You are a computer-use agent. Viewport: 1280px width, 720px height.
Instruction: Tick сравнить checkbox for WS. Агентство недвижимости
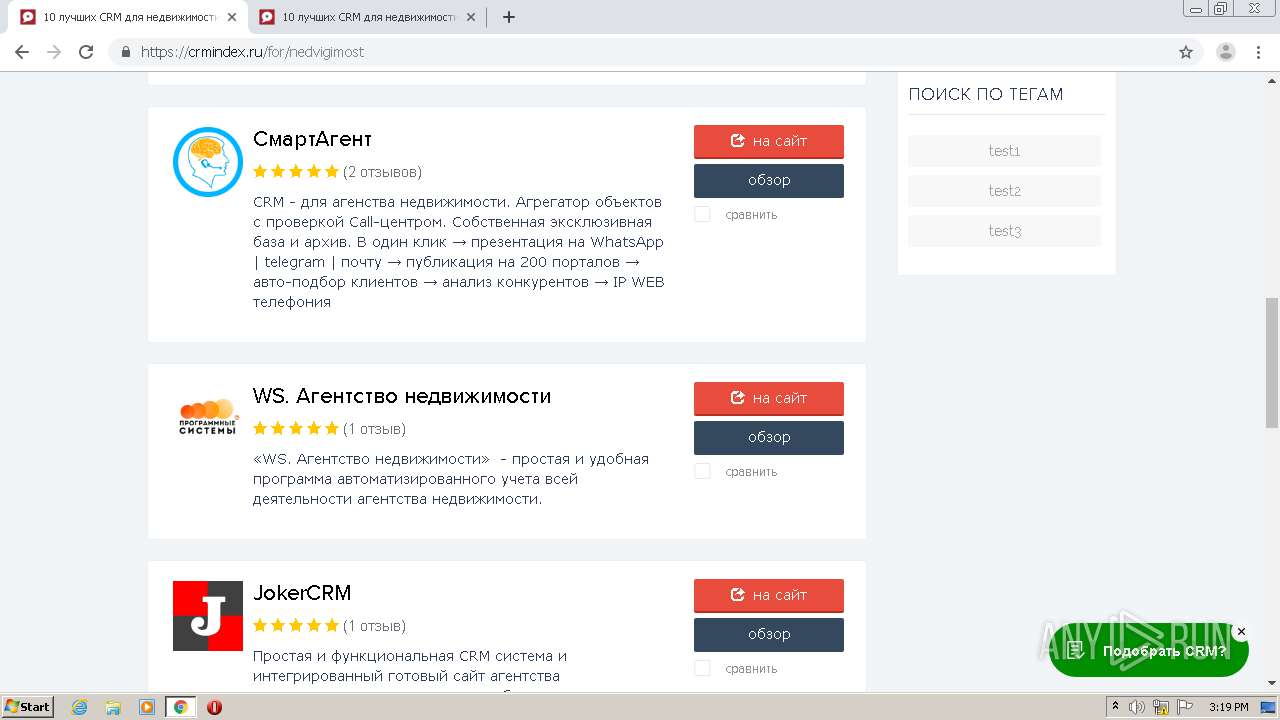click(x=702, y=471)
